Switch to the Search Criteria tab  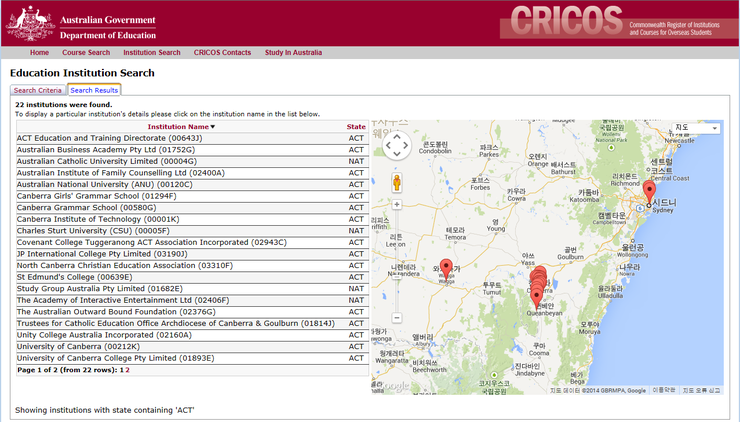point(38,90)
